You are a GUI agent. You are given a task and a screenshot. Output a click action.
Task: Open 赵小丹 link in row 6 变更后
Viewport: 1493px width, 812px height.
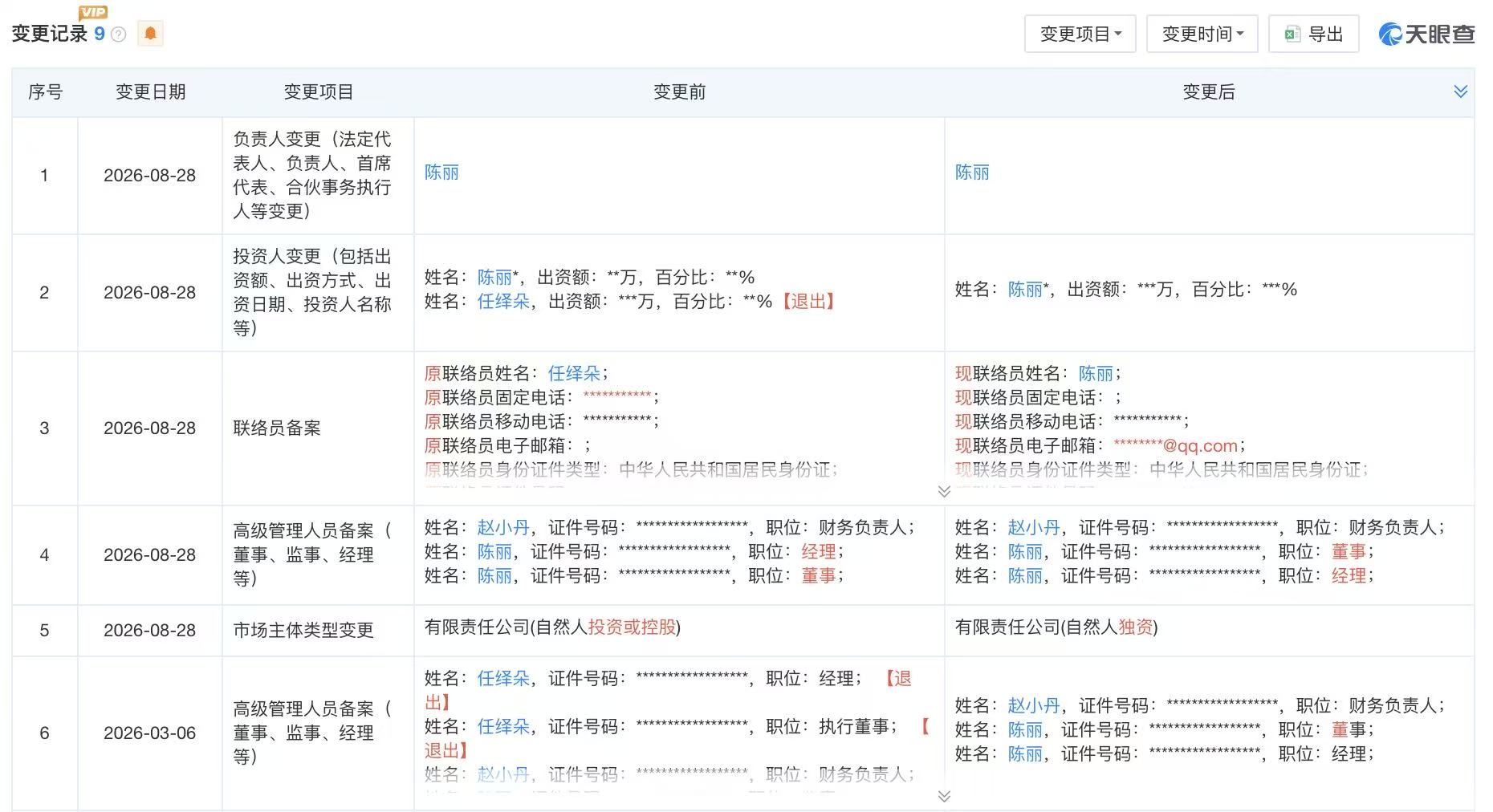[x=1034, y=706]
